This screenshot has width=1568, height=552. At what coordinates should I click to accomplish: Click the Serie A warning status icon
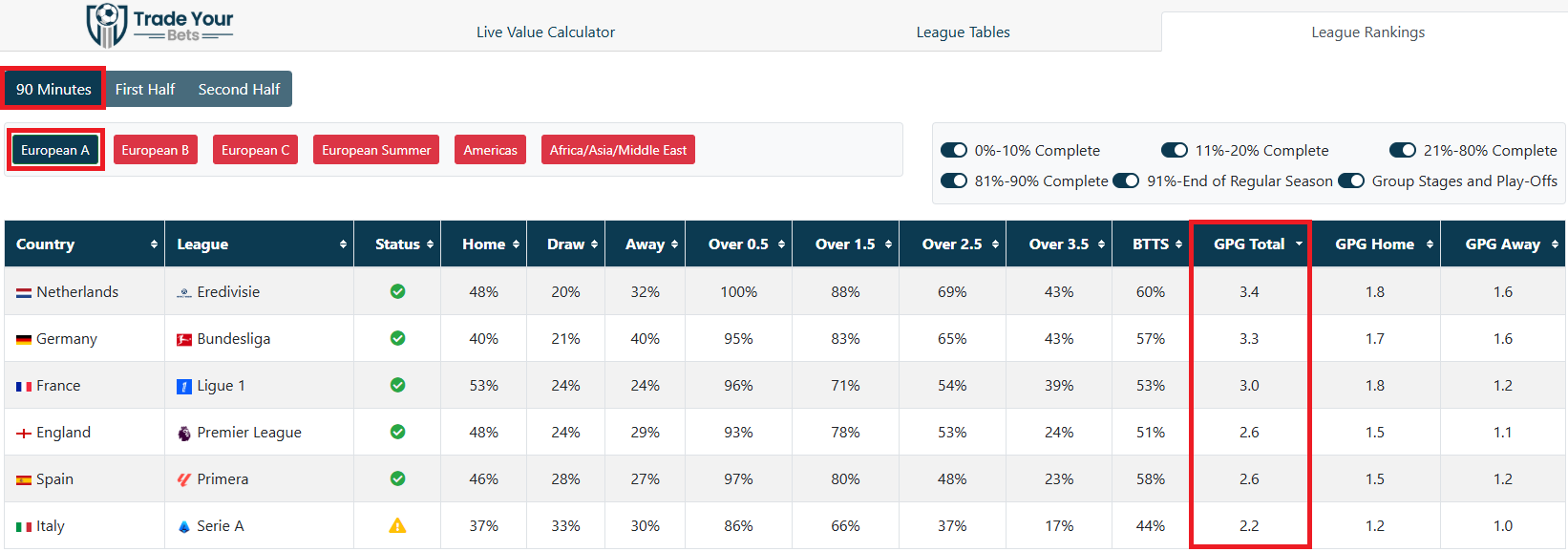pos(397,525)
